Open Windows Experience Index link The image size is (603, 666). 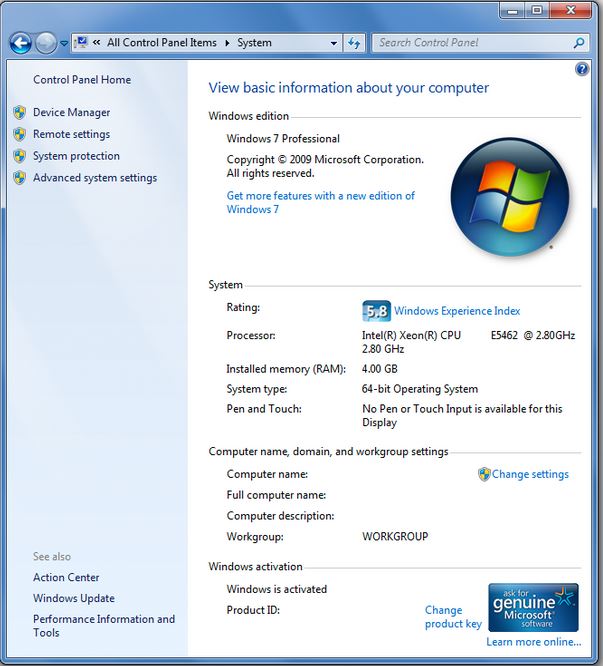point(457,311)
